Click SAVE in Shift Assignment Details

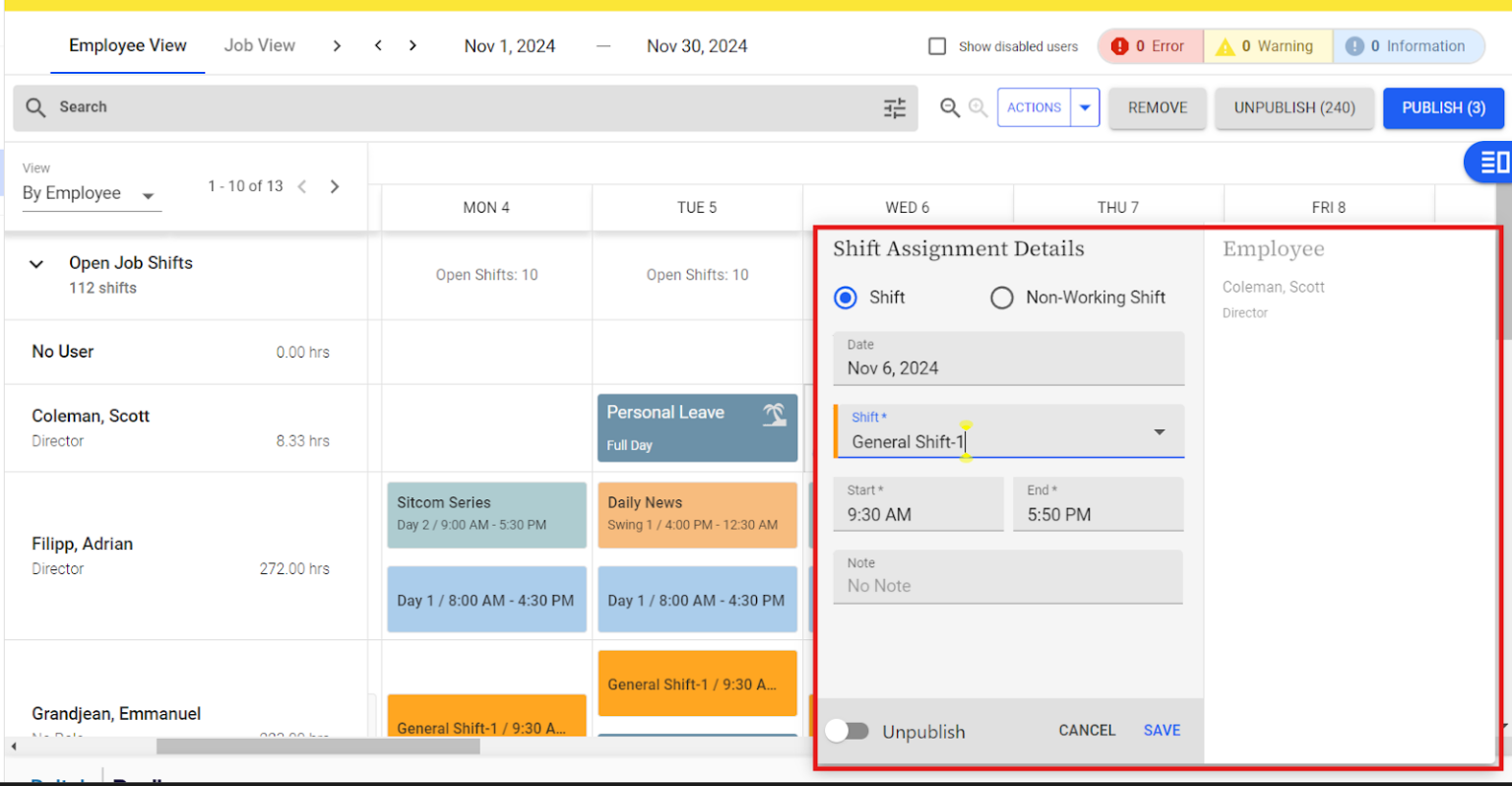coord(1162,730)
